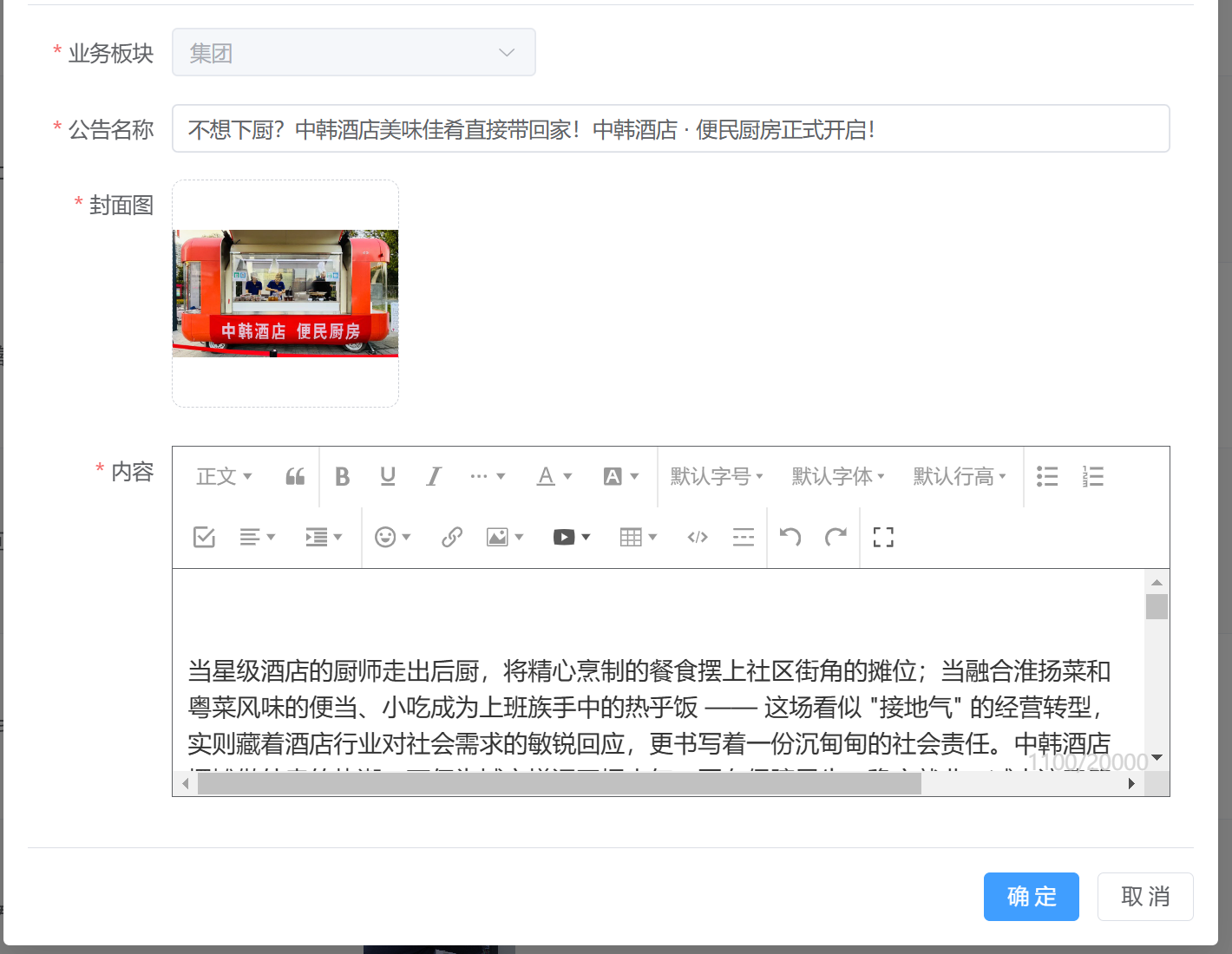
Task: Toggle bulleted list
Action: [x=1047, y=476]
